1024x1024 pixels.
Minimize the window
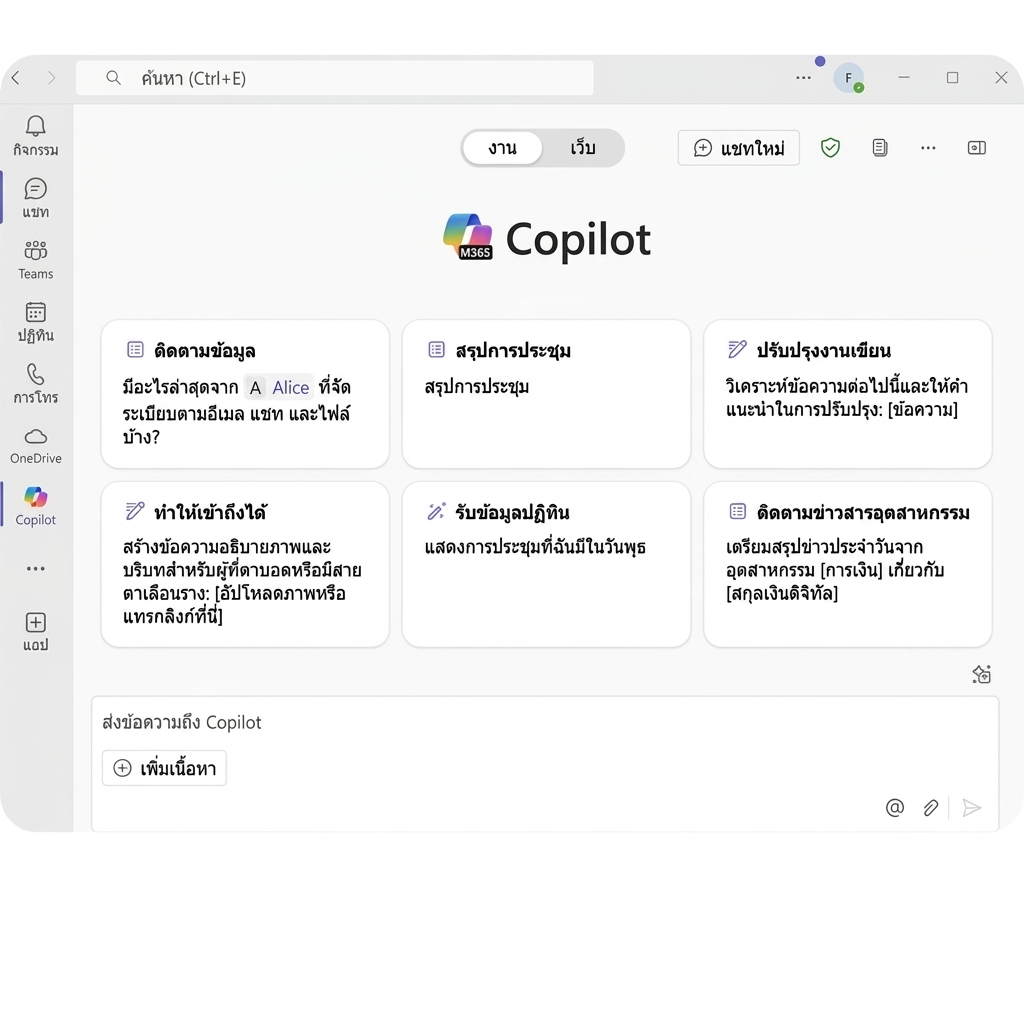[x=904, y=78]
